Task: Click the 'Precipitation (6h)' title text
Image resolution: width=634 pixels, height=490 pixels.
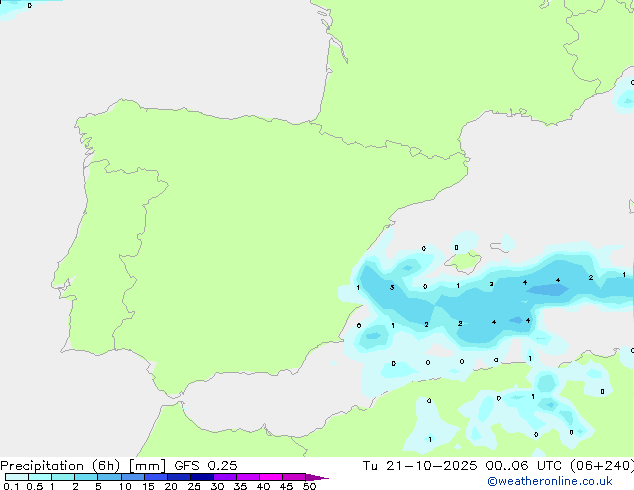Action: (60, 466)
